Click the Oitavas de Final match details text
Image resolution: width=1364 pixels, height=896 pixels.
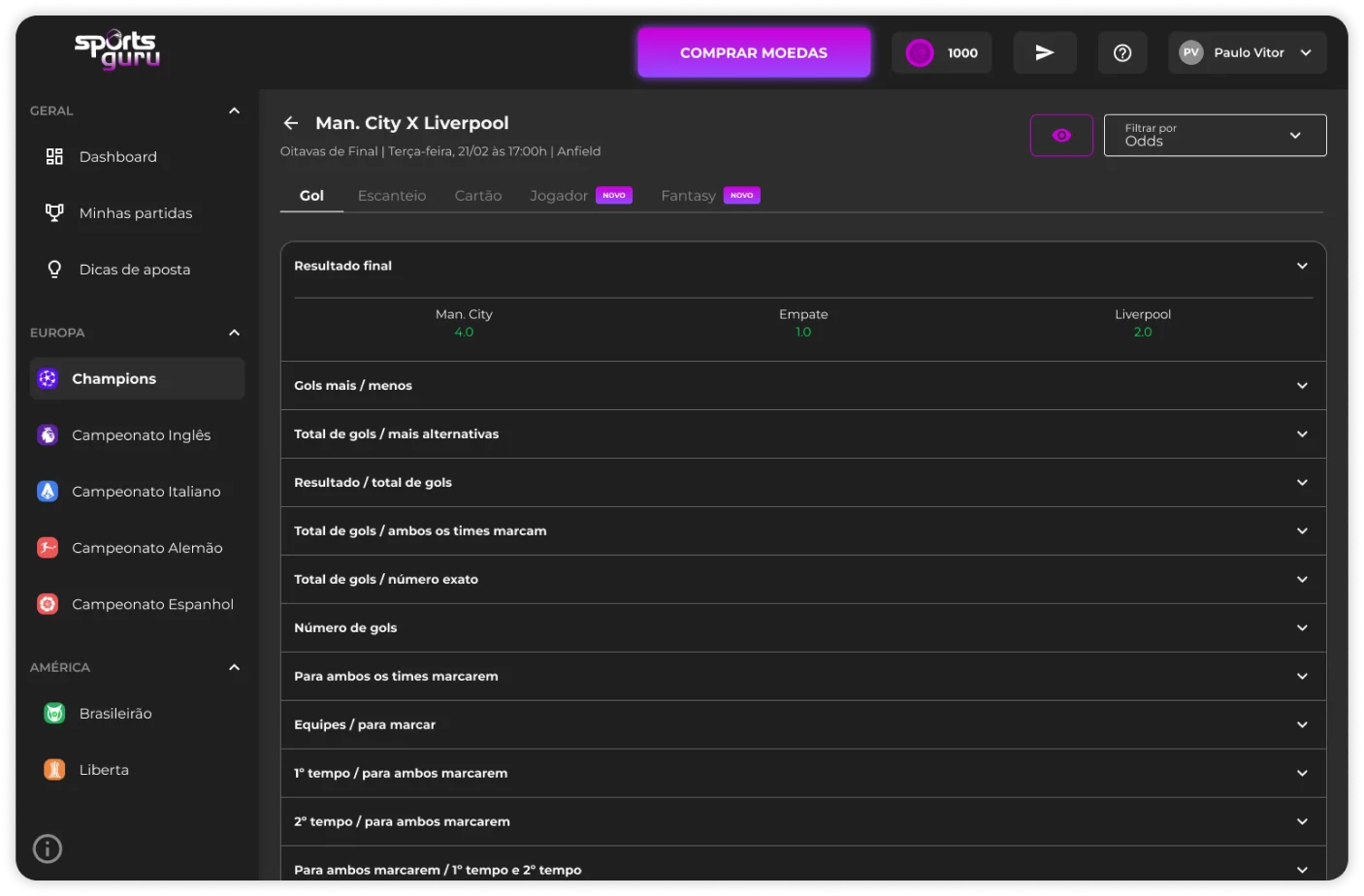coord(440,151)
